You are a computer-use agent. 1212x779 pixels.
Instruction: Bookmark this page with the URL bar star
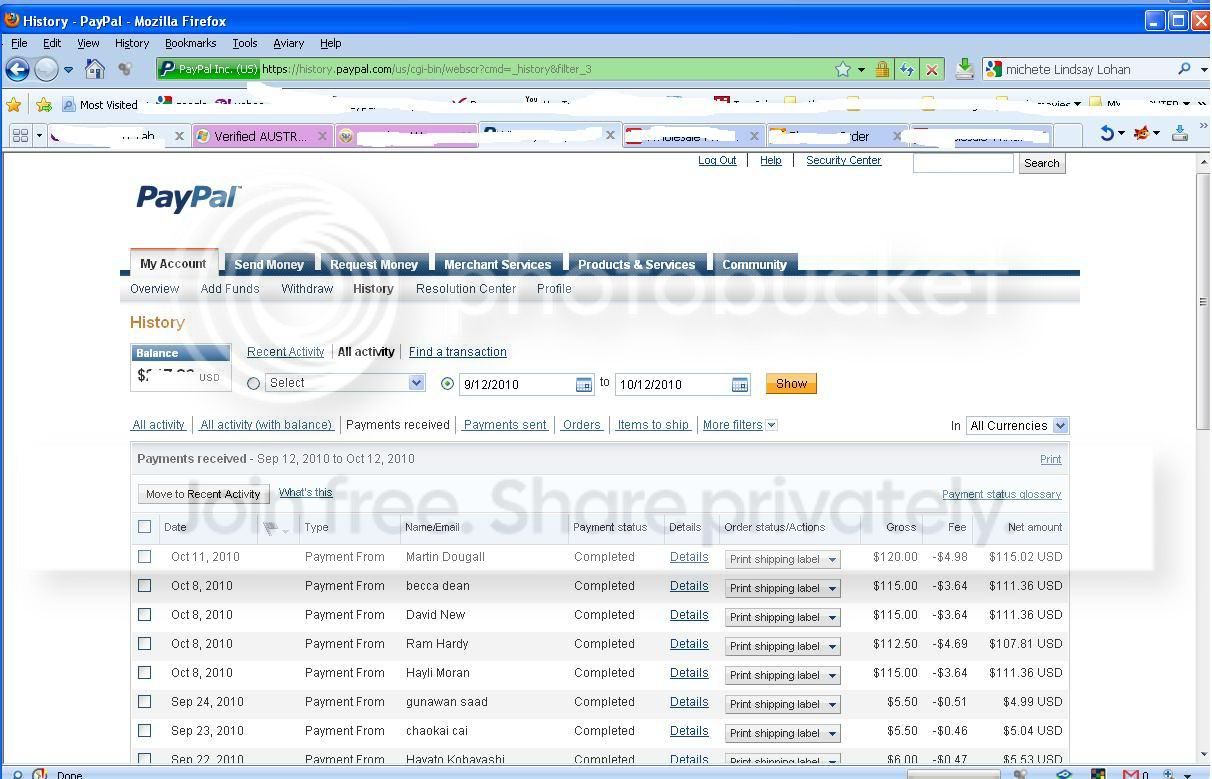(843, 69)
